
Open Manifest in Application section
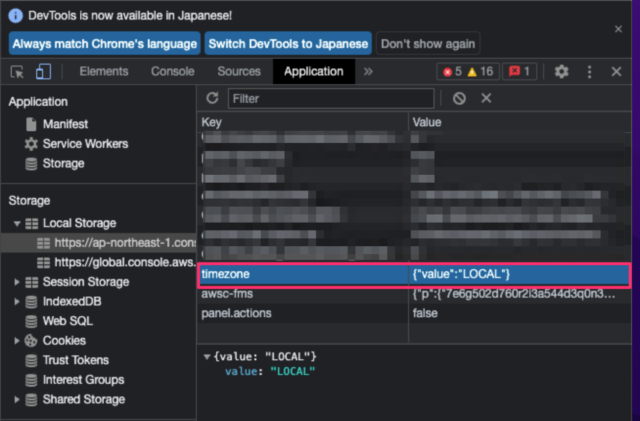tap(65, 124)
